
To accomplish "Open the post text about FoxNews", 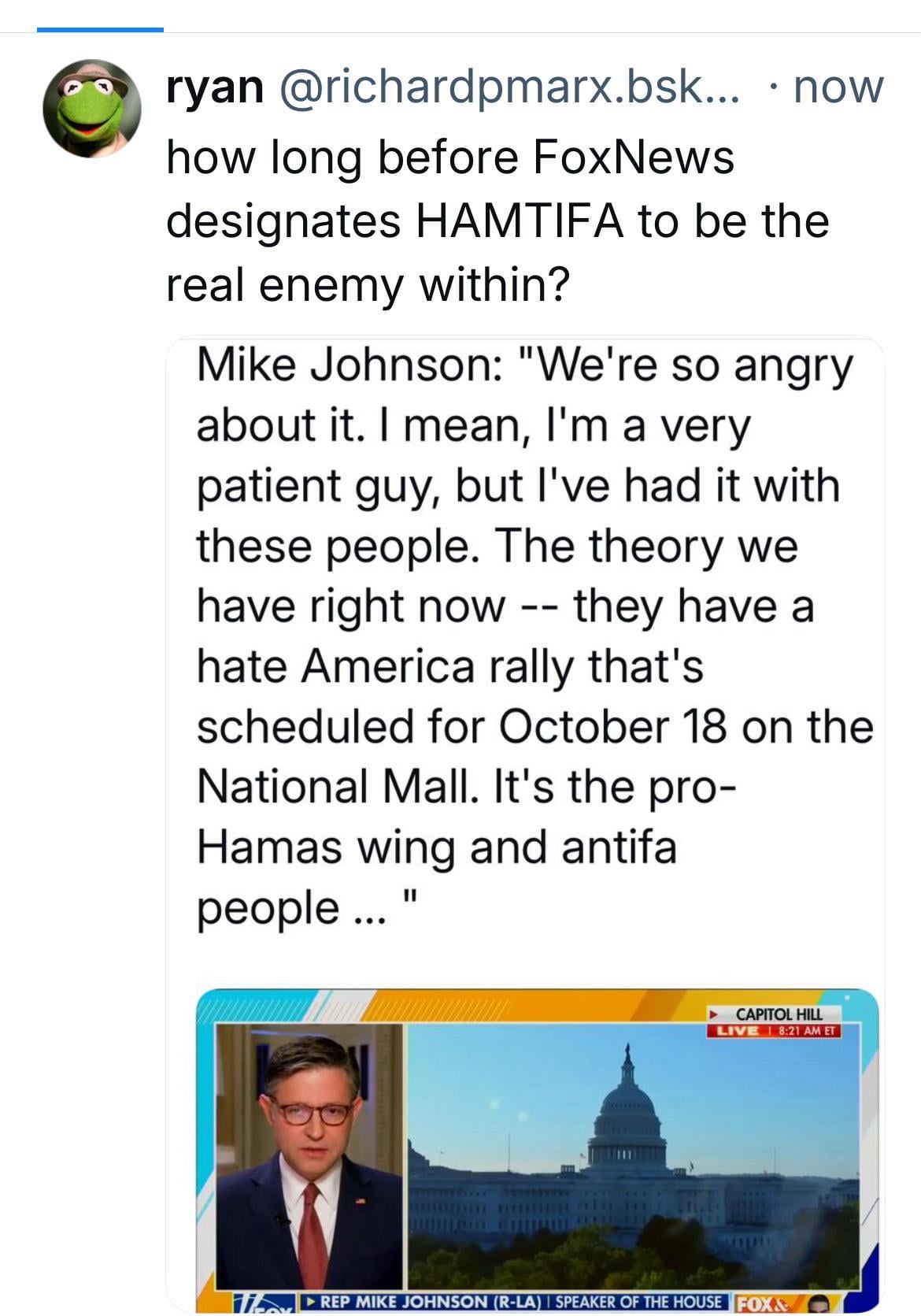I will [x=497, y=221].
